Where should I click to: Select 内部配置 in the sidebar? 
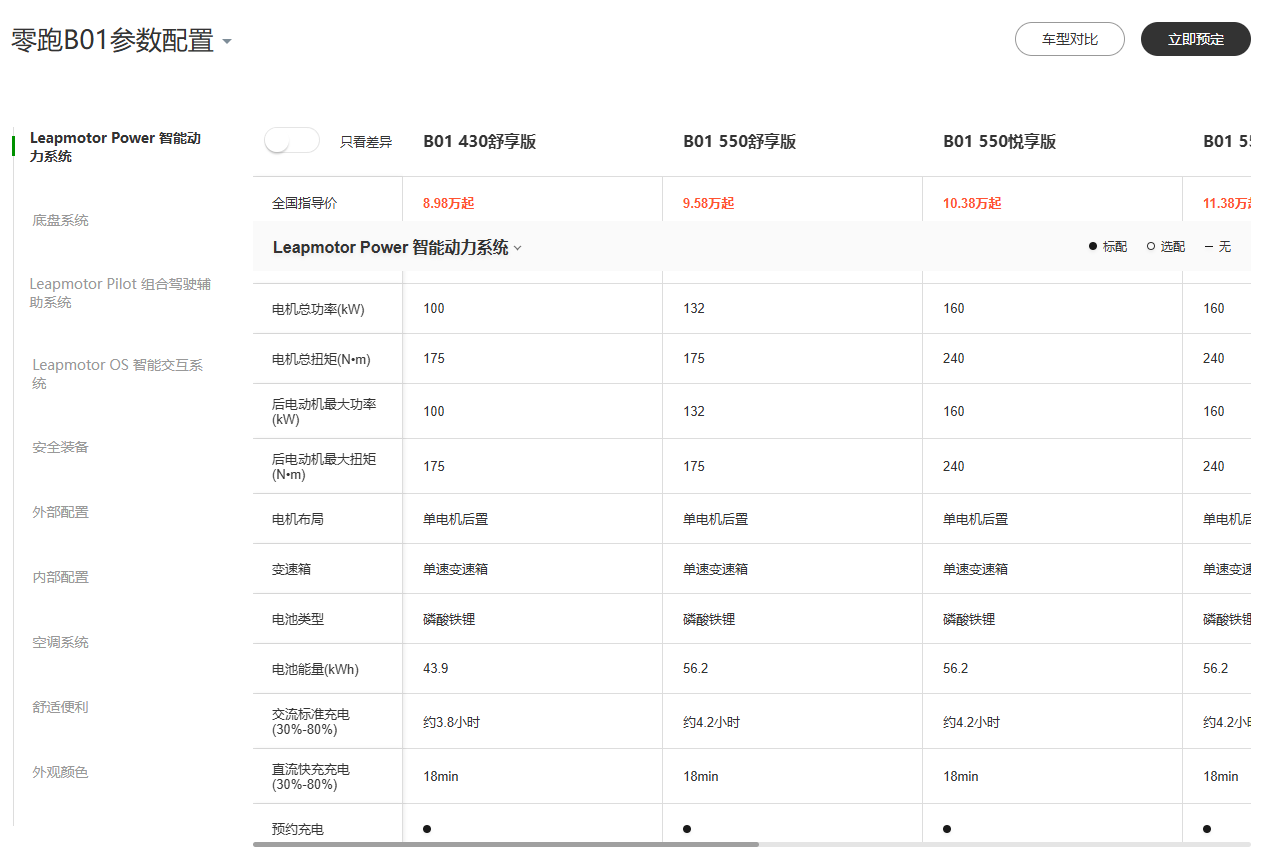coord(60,577)
